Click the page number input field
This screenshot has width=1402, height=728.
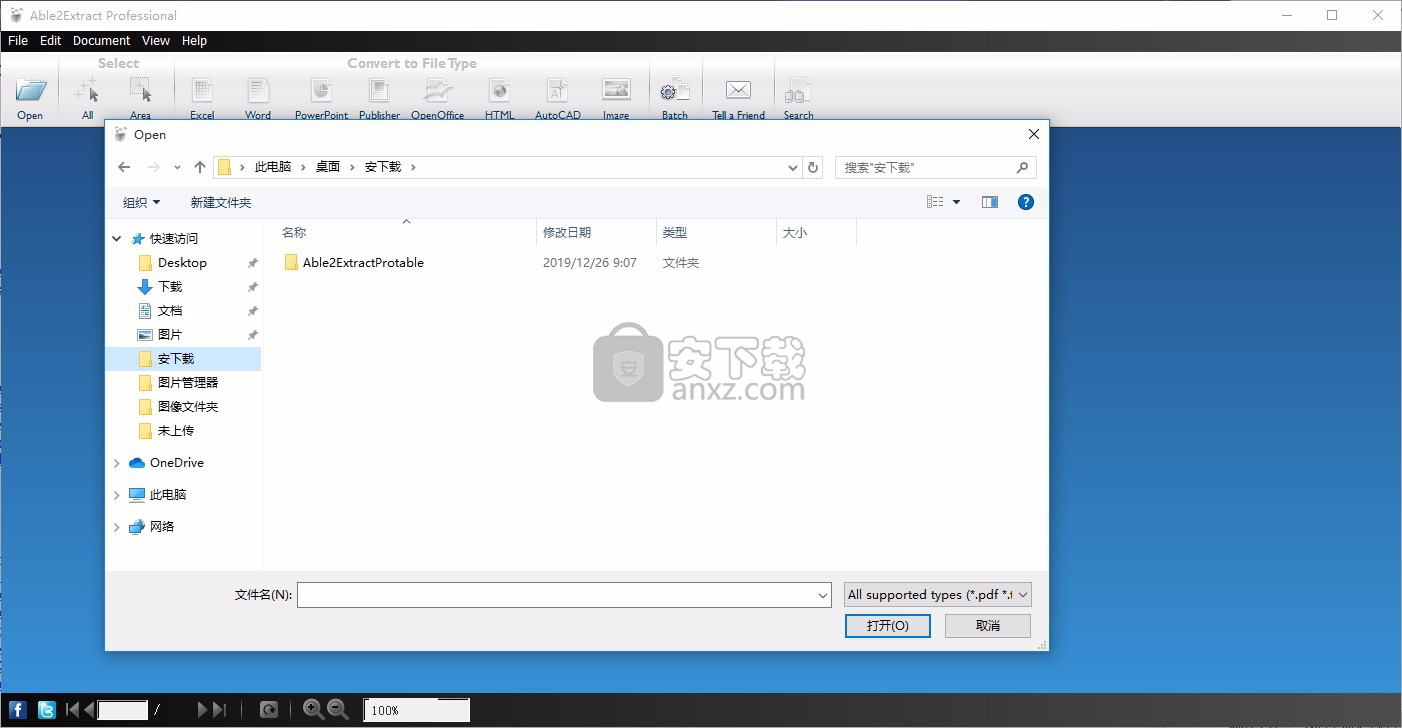pos(123,710)
